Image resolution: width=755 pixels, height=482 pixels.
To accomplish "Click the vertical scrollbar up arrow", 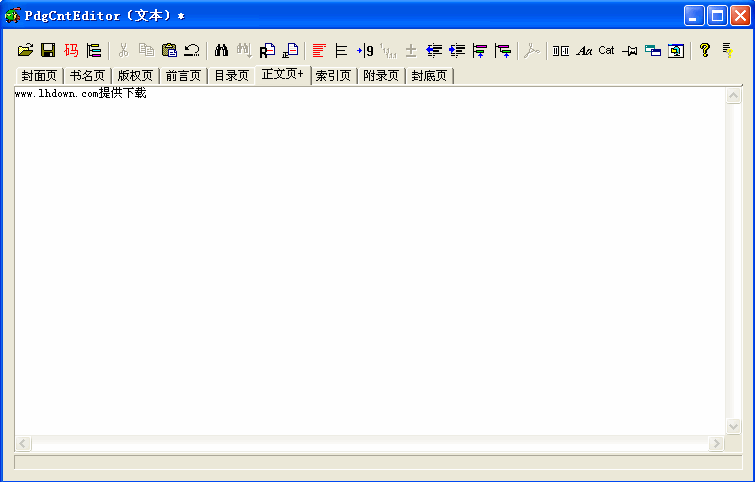I will tap(733, 96).
